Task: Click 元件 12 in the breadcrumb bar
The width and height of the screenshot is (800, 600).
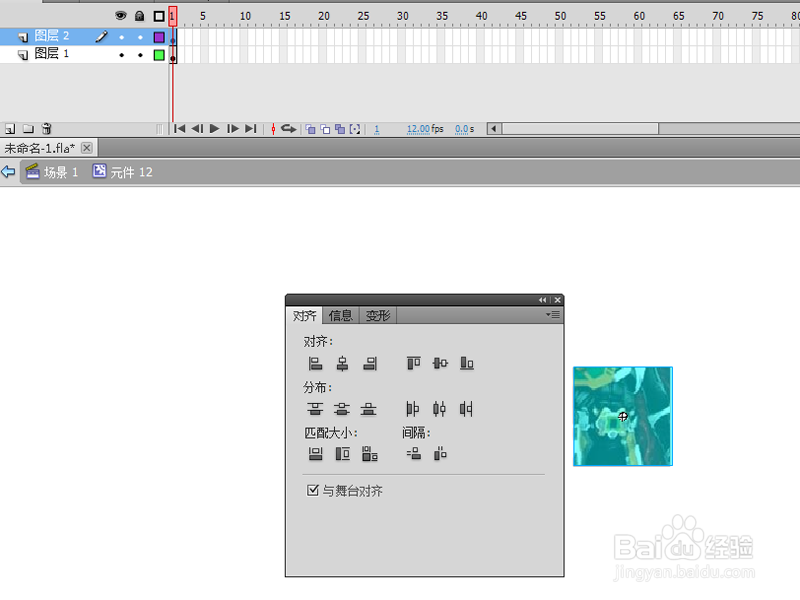Action: pyautogui.click(x=122, y=172)
